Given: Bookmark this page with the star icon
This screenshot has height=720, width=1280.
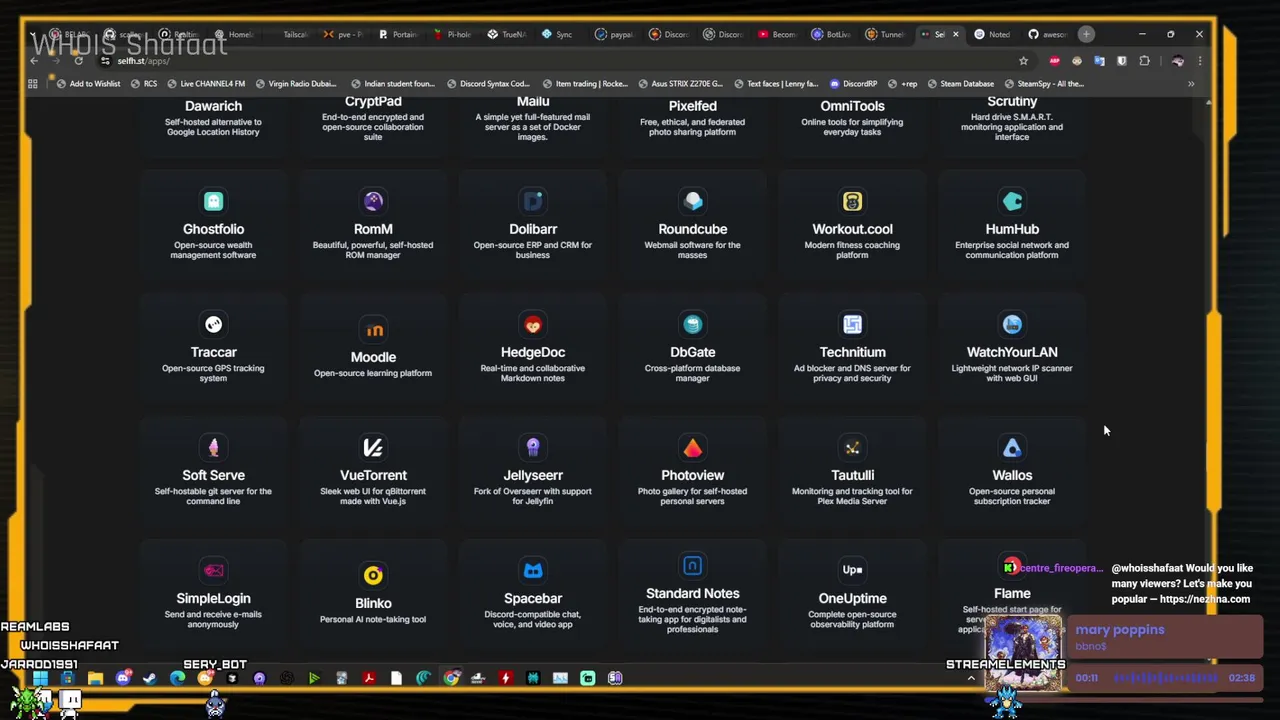Looking at the screenshot, I should point(1023,61).
